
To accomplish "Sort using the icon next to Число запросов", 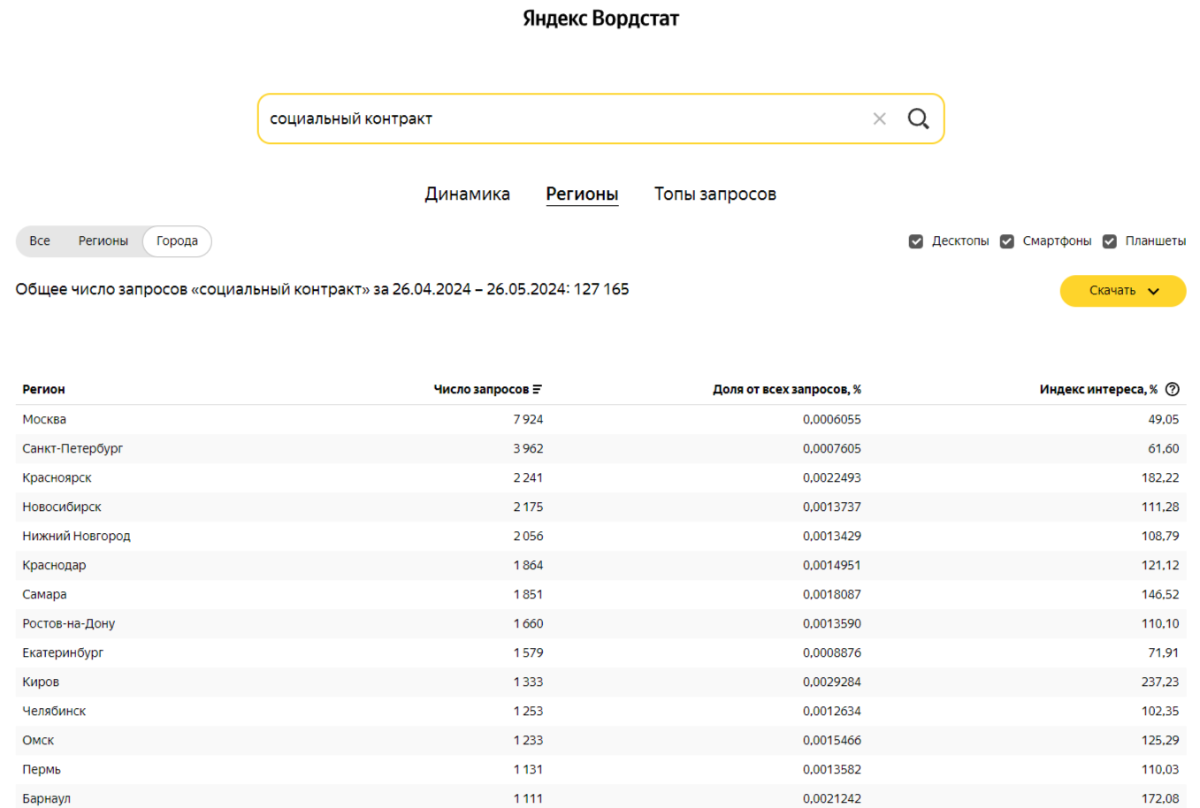I will click(x=537, y=390).
